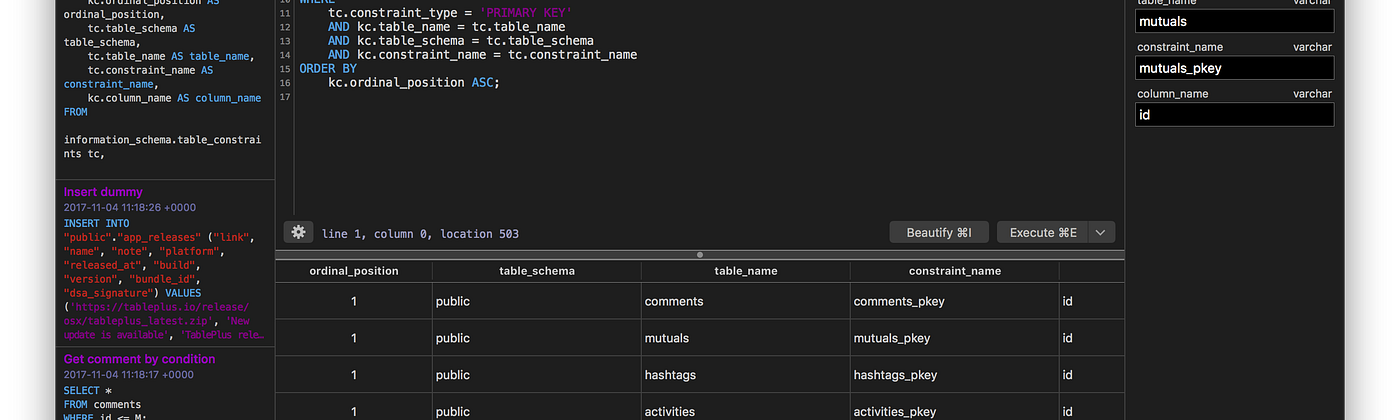This screenshot has width=1400, height=420.
Task: Place cursor on the ORDER BY line
Action: [x=328, y=68]
